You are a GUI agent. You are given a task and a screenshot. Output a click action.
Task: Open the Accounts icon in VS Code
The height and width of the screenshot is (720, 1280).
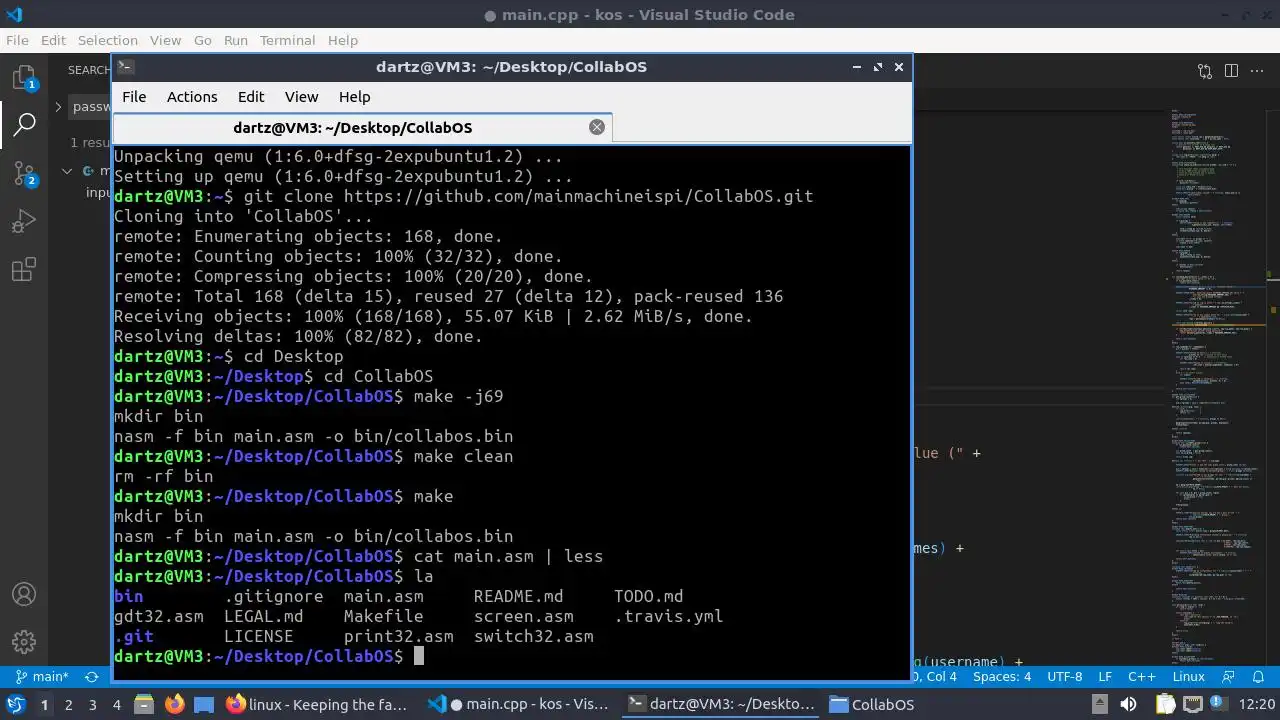[24, 595]
